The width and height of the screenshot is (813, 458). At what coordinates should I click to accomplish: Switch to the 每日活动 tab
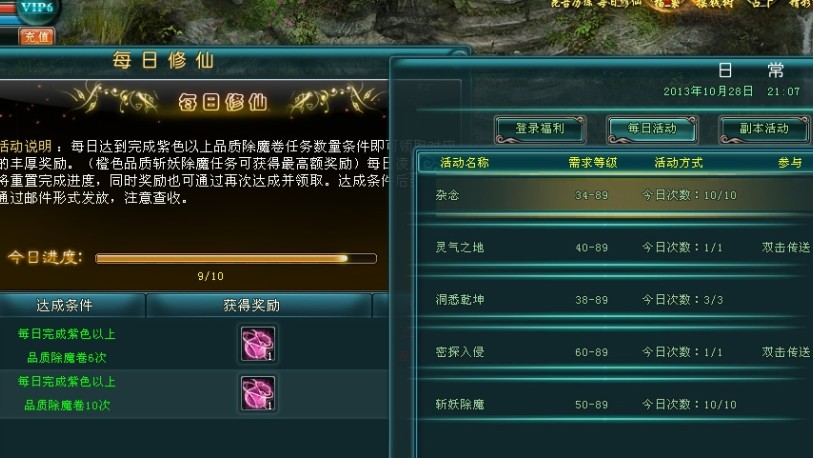pyautogui.click(x=652, y=129)
